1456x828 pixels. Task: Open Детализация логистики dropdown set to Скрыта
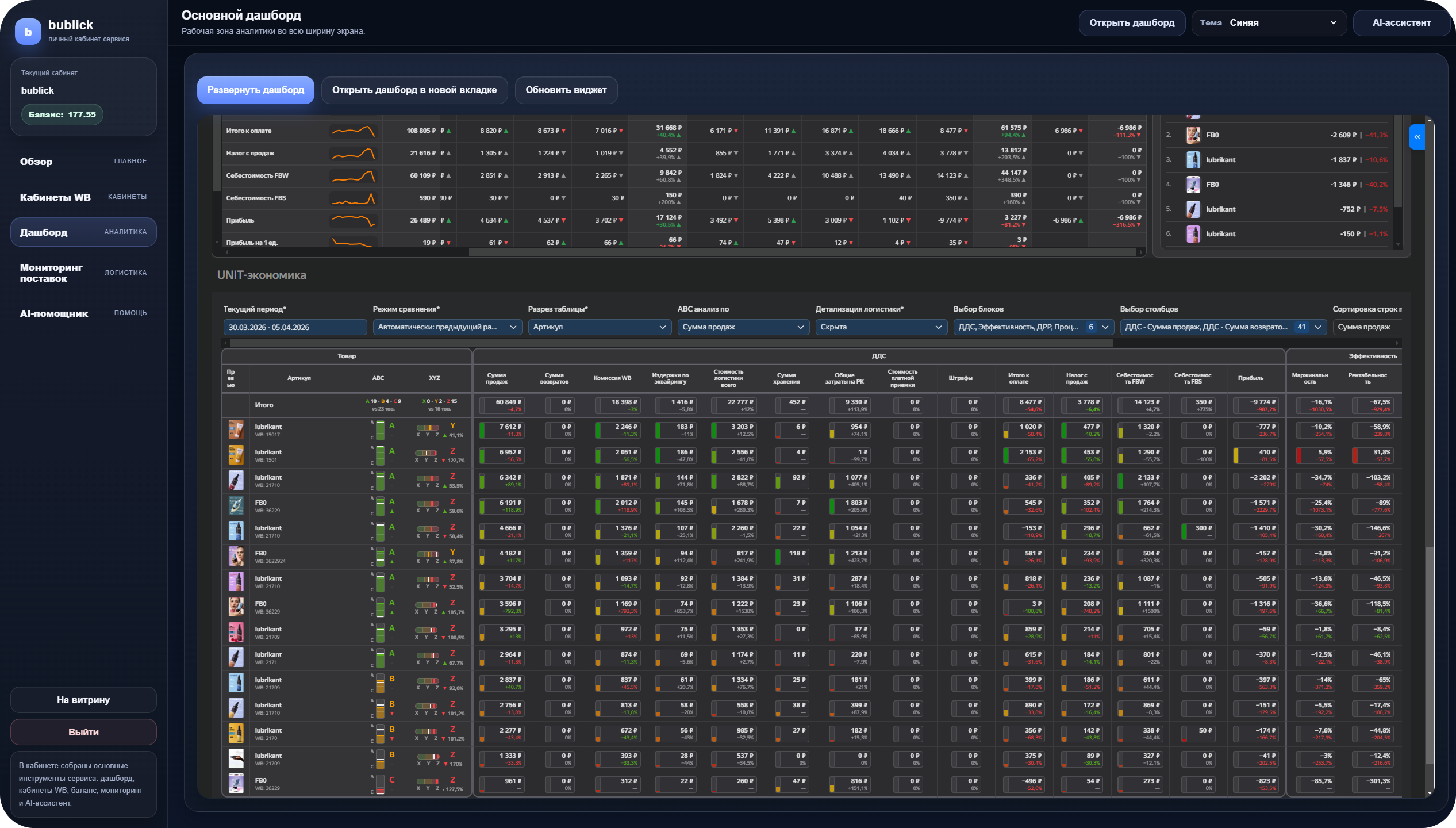[x=881, y=327]
